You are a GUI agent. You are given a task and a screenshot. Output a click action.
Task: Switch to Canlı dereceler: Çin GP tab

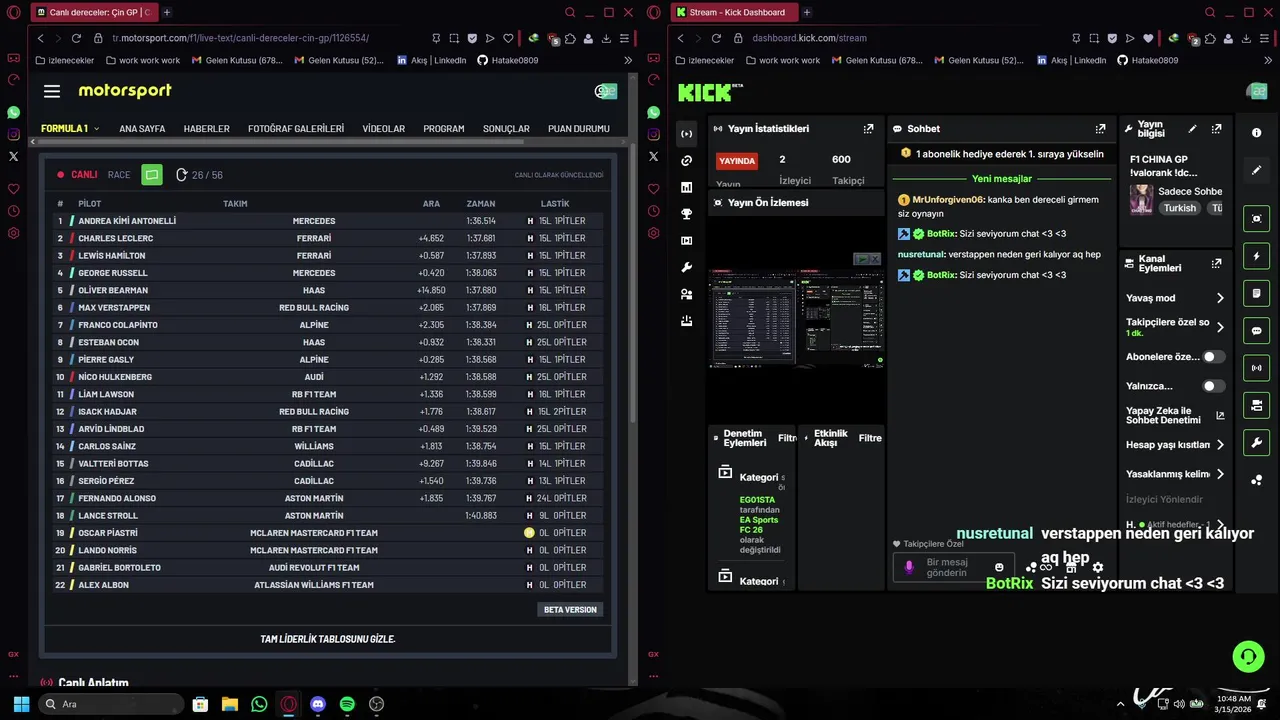pos(93,12)
